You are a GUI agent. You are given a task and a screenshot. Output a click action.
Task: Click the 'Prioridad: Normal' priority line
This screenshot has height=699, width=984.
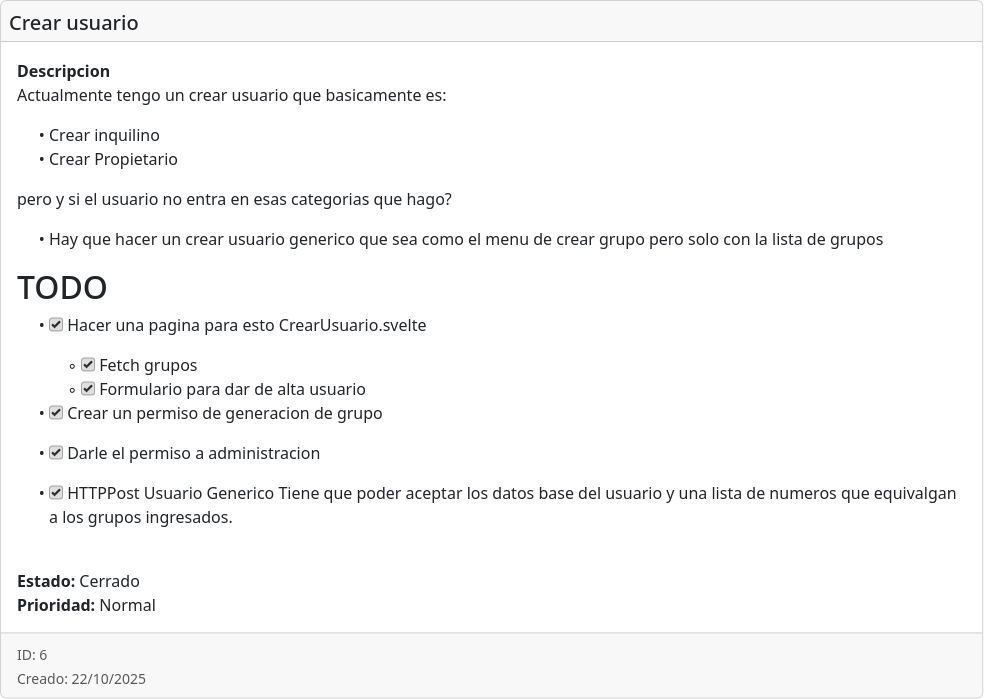click(x=86, y=605)
